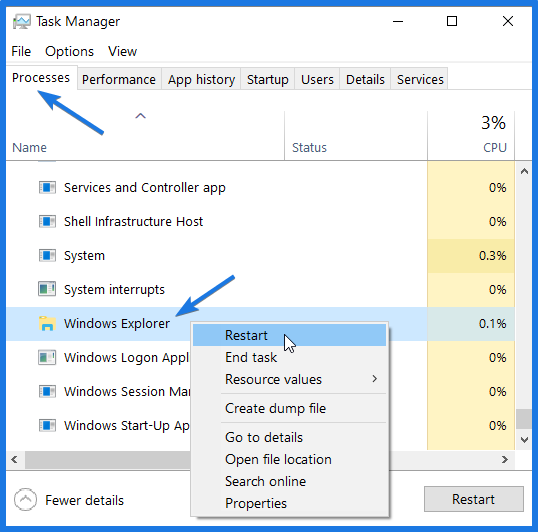
Task: Select Go to details option
Action: pos(289,437)
